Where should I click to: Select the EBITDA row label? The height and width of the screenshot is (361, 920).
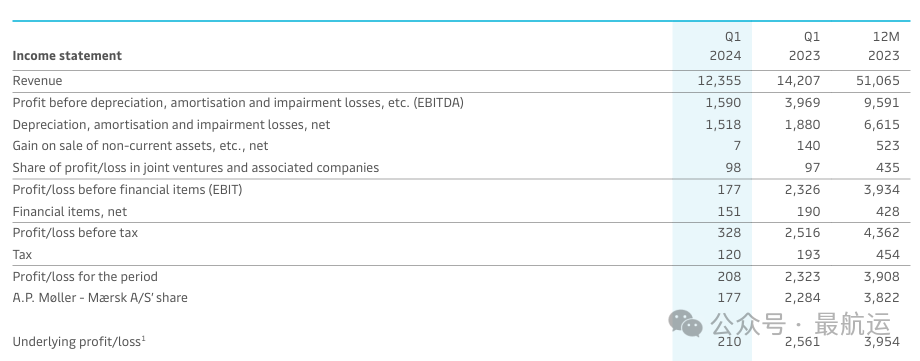point(238,103)
